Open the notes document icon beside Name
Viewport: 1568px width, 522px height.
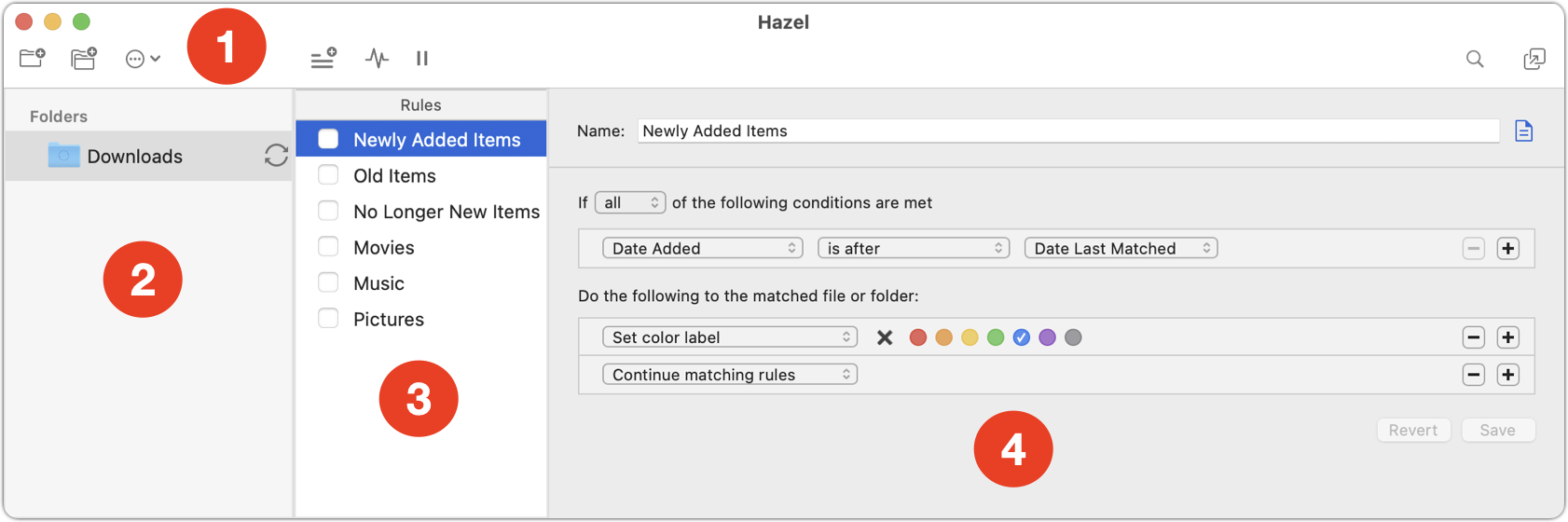1523,131
